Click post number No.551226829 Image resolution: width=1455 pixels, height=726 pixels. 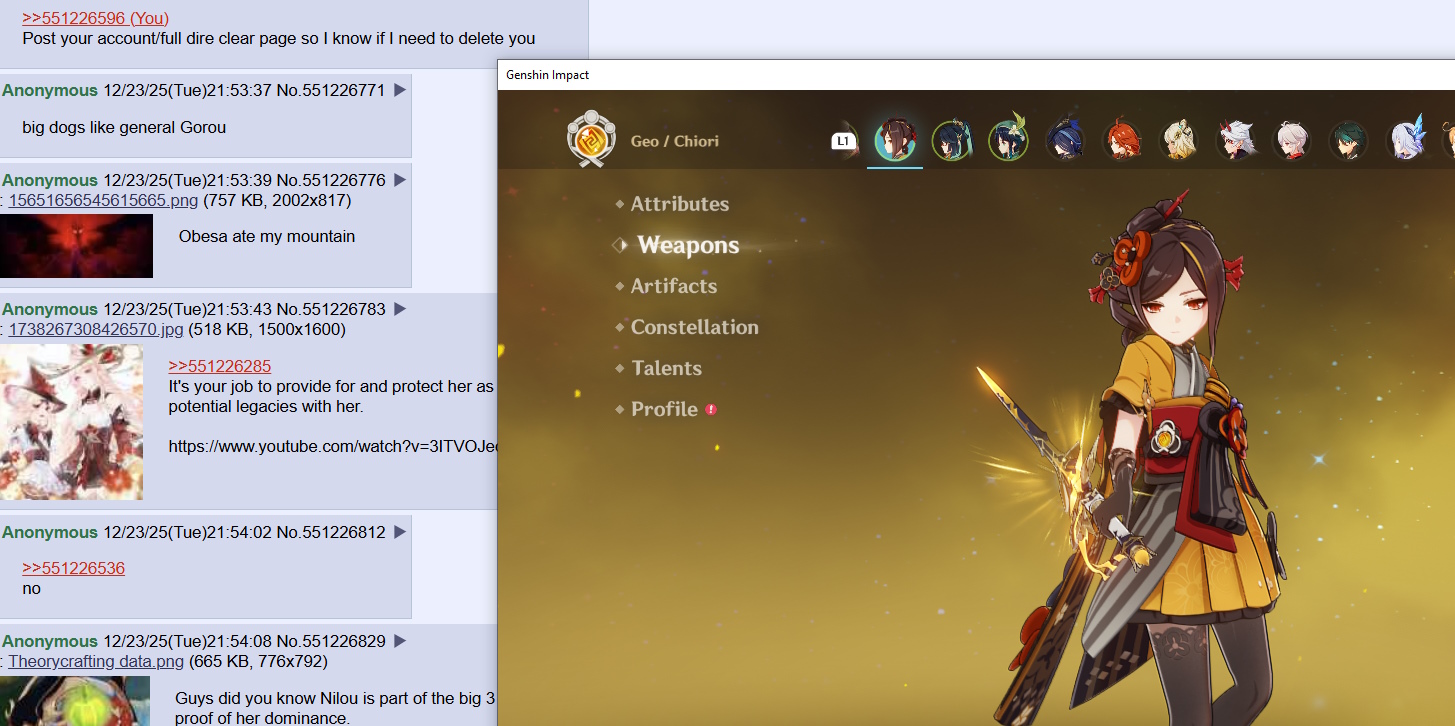331,641
